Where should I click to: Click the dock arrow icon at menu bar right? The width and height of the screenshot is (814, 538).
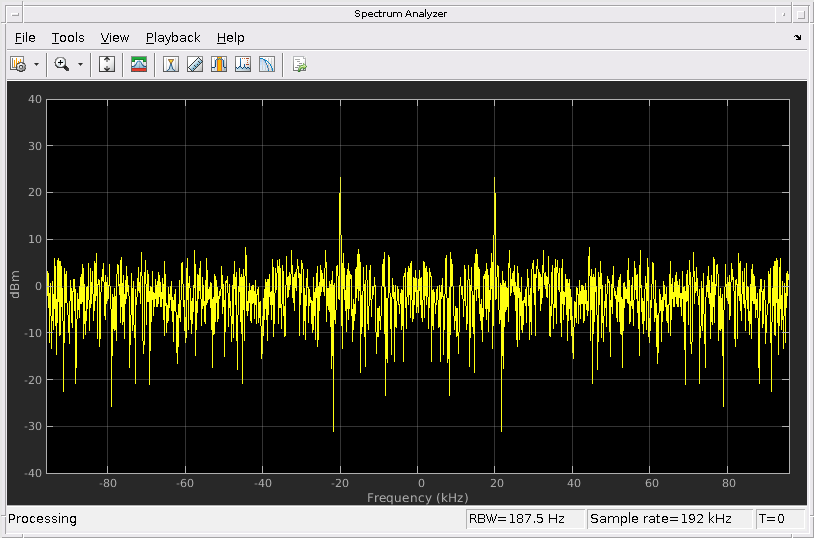(797, 38)
